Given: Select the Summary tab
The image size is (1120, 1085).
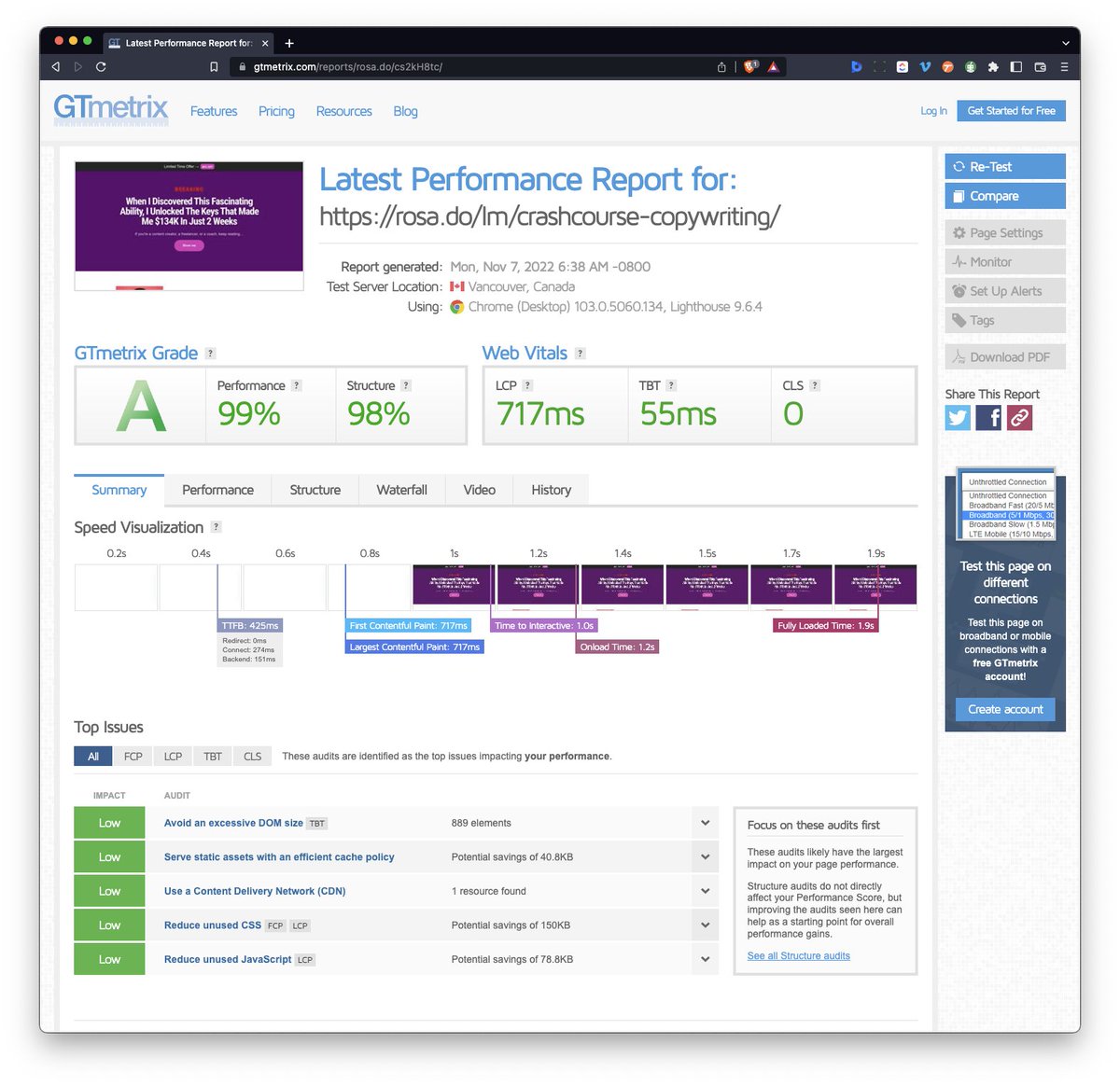Looking at the screenshot, I should (119, 490).
